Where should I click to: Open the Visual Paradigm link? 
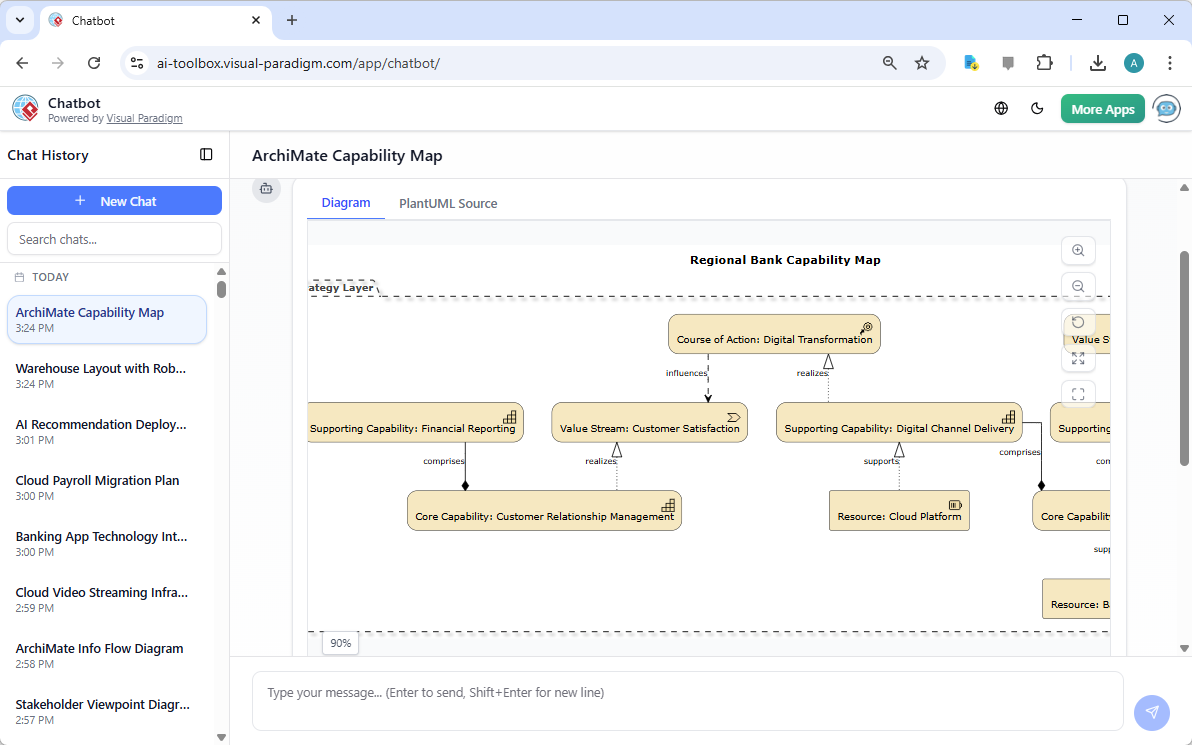click(144, 117)
